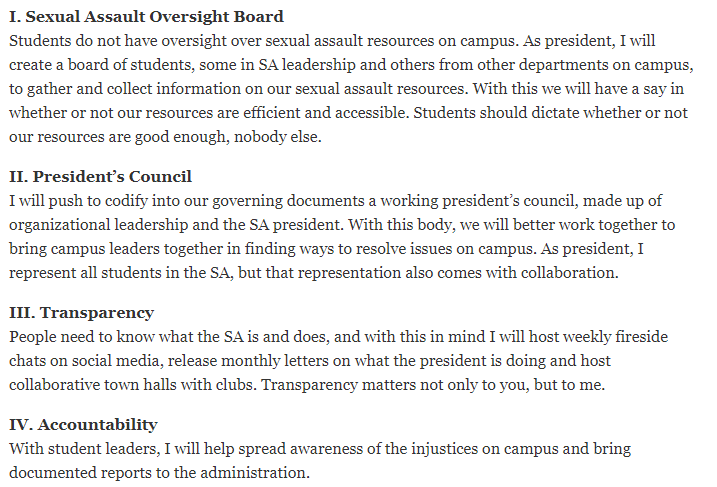This screenshot has width=717, height=487.
Task: Click the 'III. Transparency' heading
Action: click(x=81, y=313)
